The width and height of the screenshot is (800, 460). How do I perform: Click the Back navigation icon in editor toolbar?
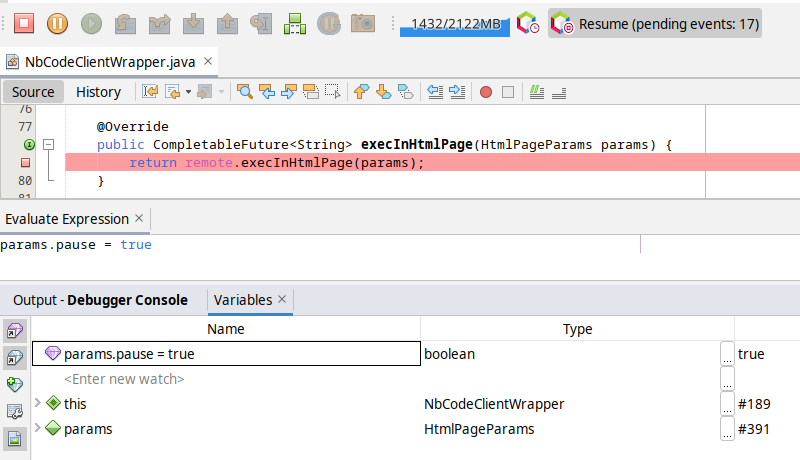173,92
